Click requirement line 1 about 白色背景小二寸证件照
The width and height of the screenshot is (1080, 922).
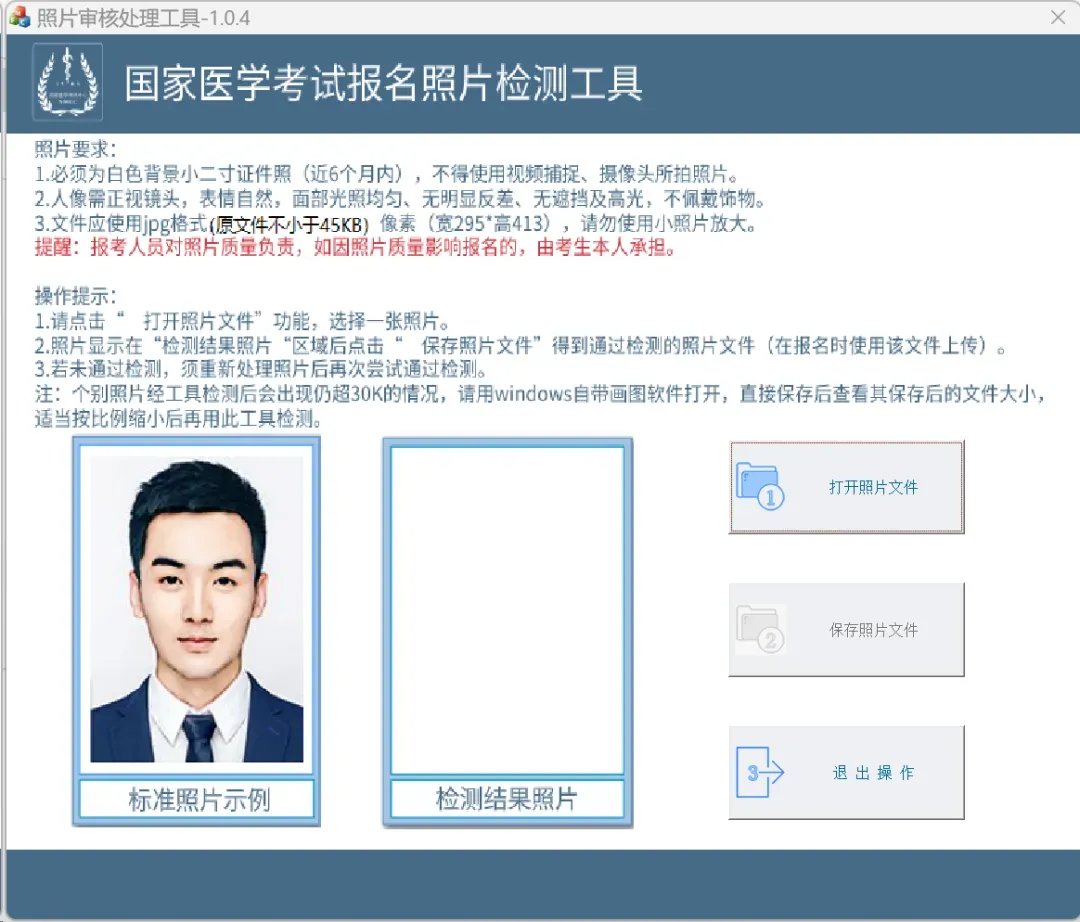coord(387,174)
